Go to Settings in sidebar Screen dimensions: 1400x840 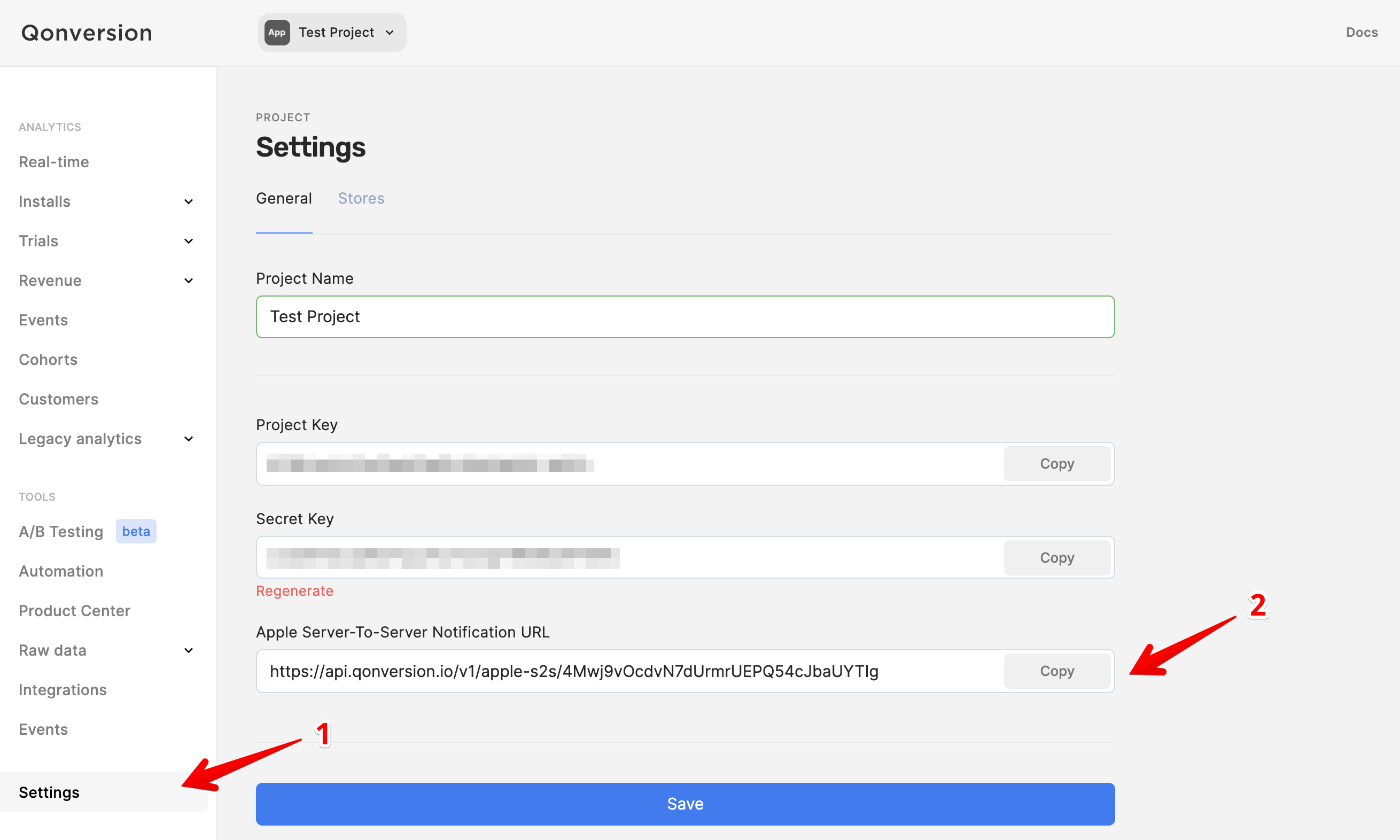tap(49, 792)
